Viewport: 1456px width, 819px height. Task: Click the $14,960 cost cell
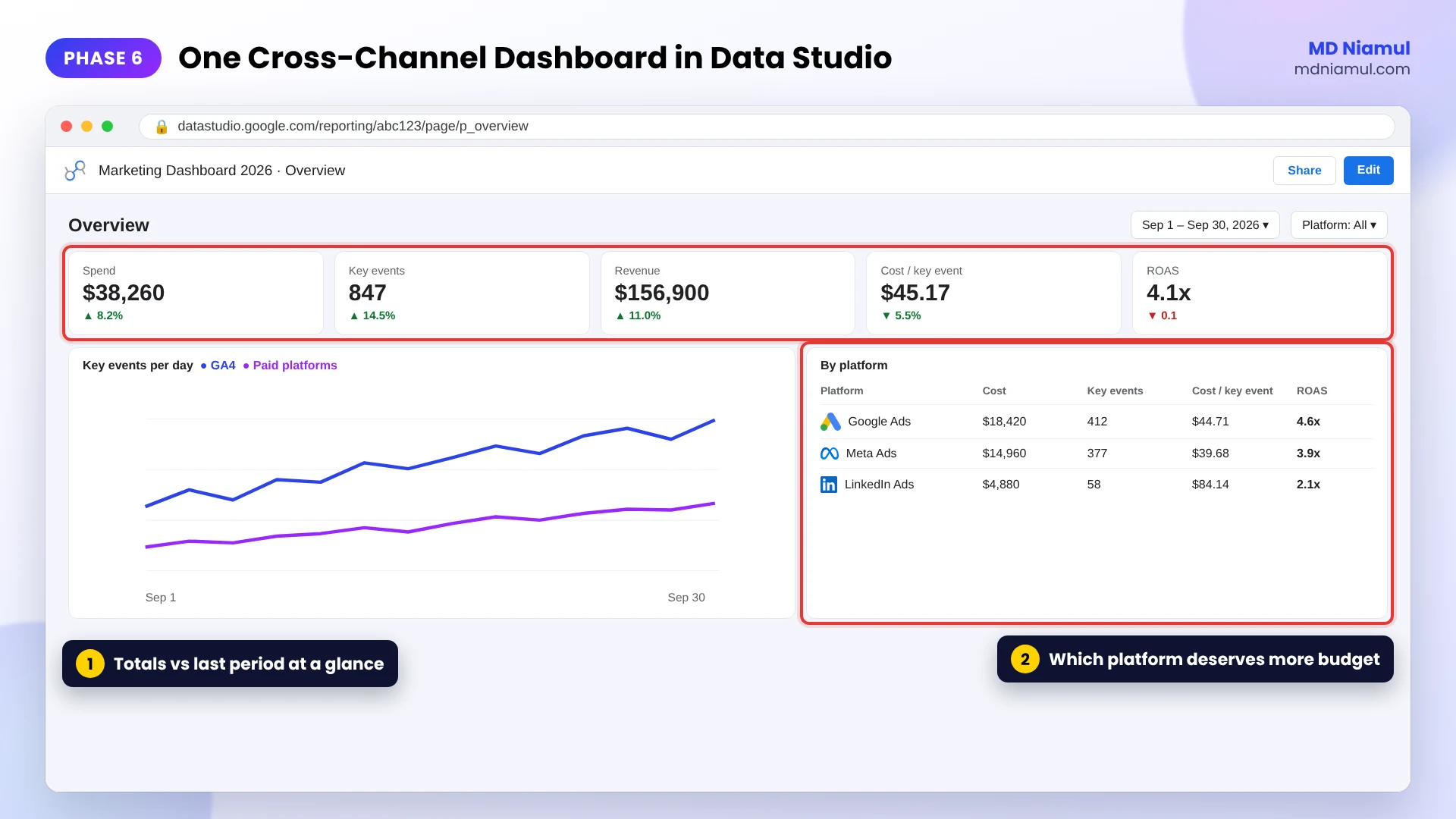pyautogui.click(x=1004, y=453)
